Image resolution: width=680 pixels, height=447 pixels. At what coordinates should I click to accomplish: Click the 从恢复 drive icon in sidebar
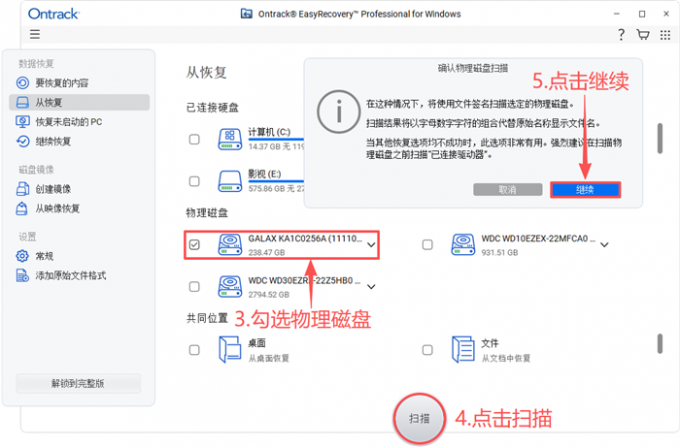(23, 102)
